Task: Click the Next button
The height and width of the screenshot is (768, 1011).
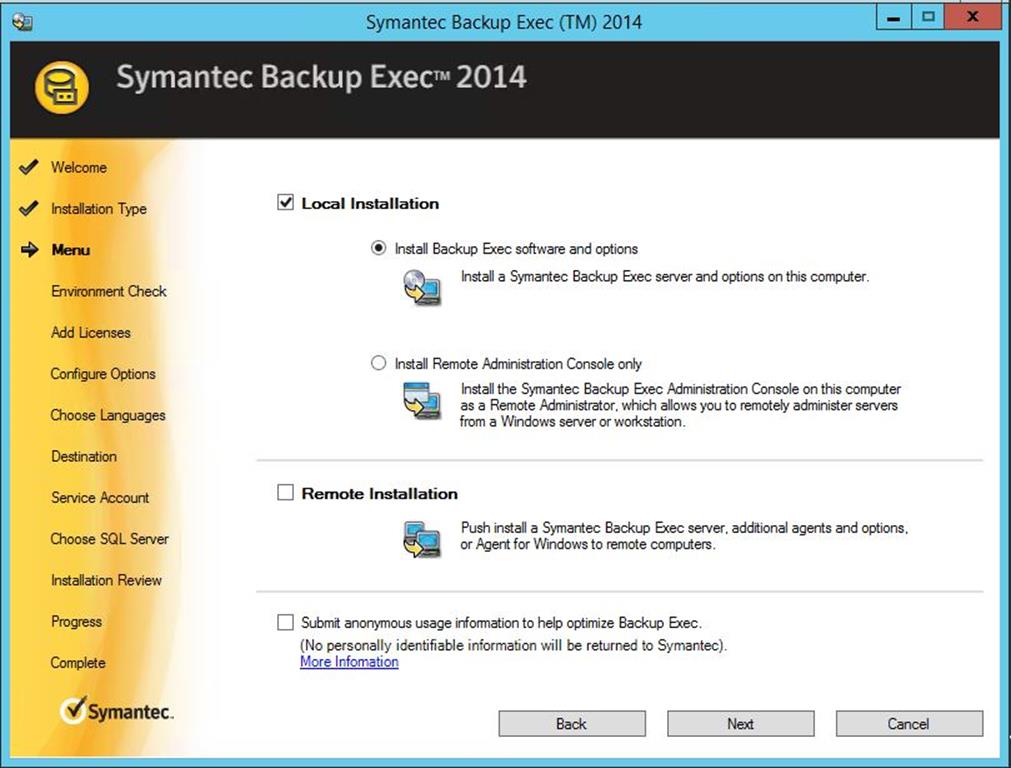Action: point(741,724)
